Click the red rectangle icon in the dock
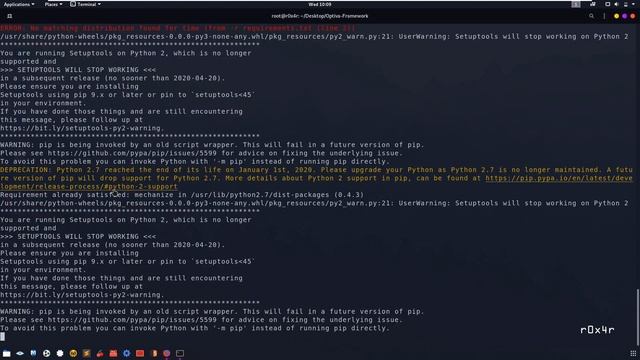 (x=140, y=353)
